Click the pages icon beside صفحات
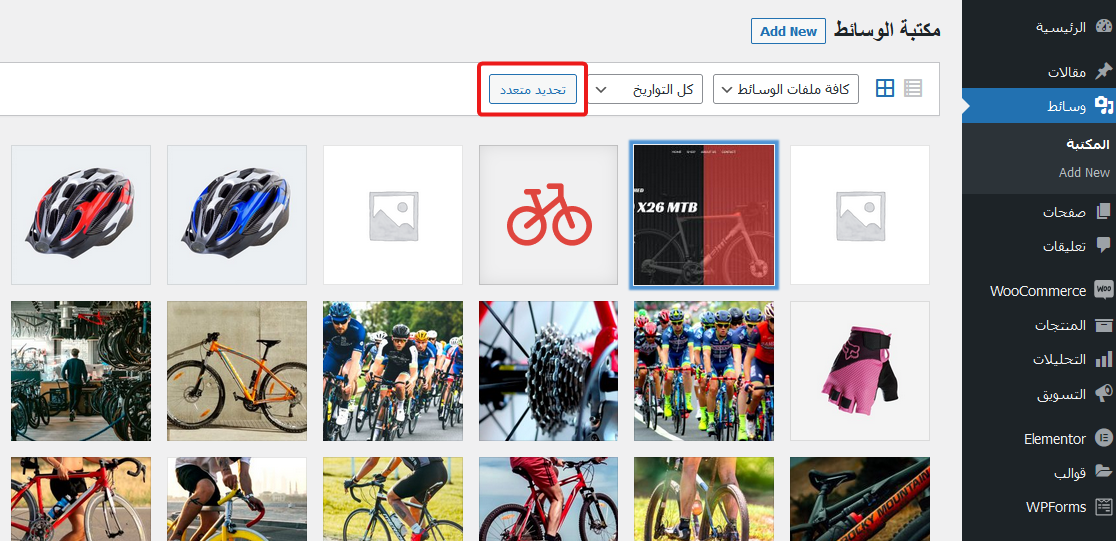The height and width of the screenshot is (541, 1116). pyautogui.click(x=1103, y=211)
